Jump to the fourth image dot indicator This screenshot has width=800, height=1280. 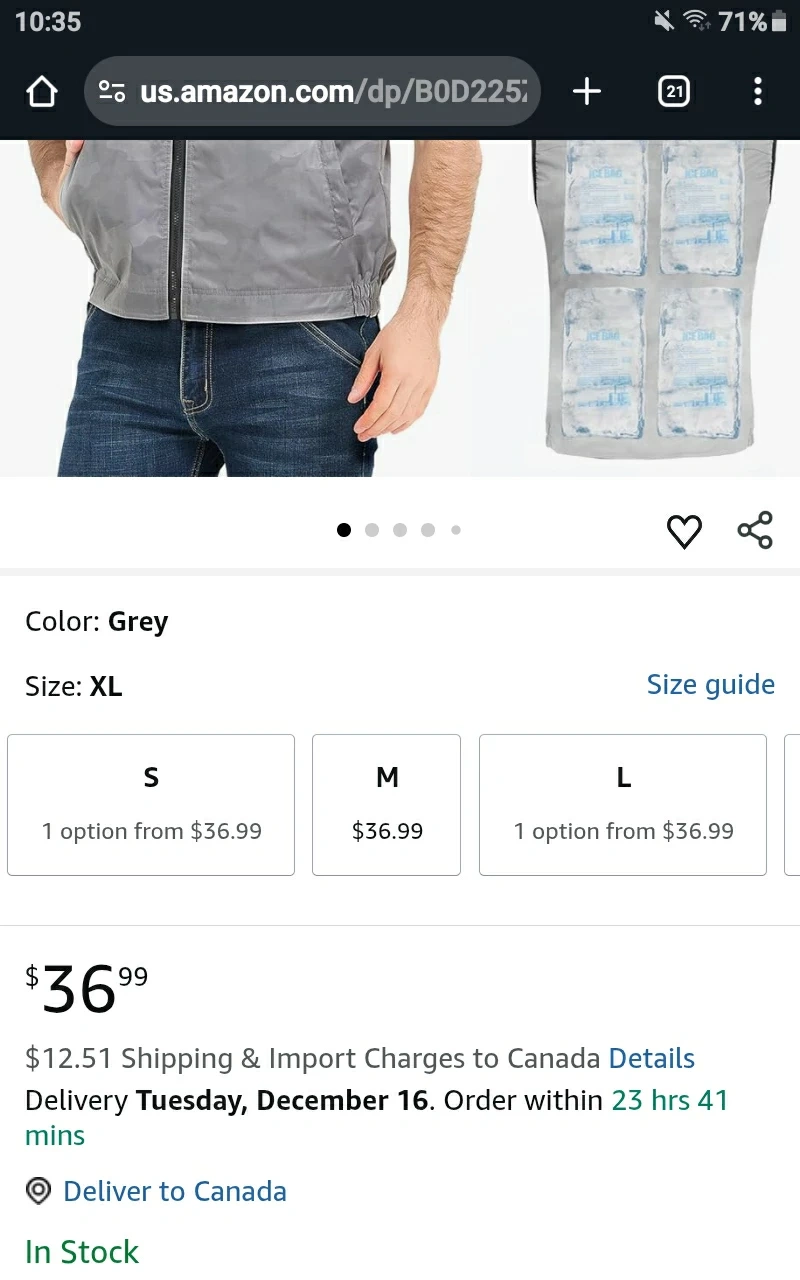click(x=428, y=530)
